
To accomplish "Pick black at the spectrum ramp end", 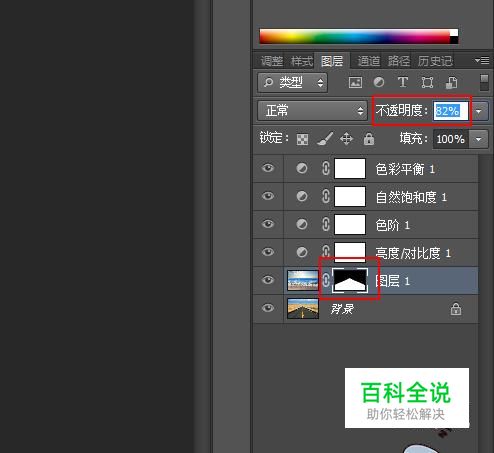I will point(454,40).
